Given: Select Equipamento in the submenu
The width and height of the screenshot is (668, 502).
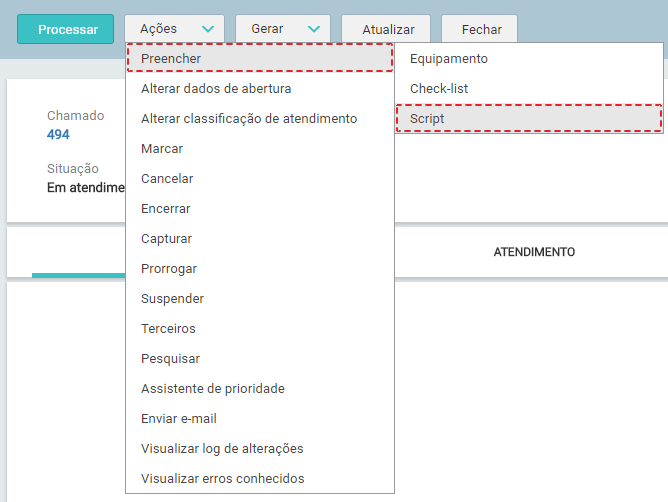Looking at the screenshot, I should (x=529, y=59).
